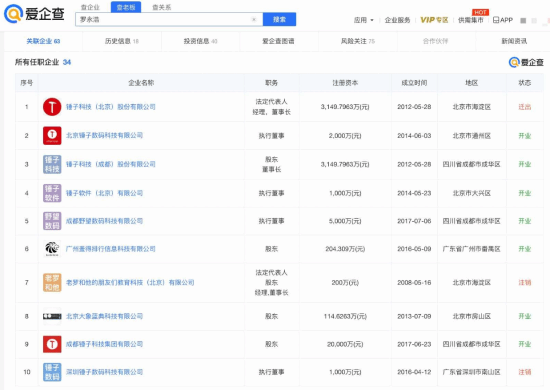Open 锤子科技（成都）股份有限公司 link

pos(110,164)
